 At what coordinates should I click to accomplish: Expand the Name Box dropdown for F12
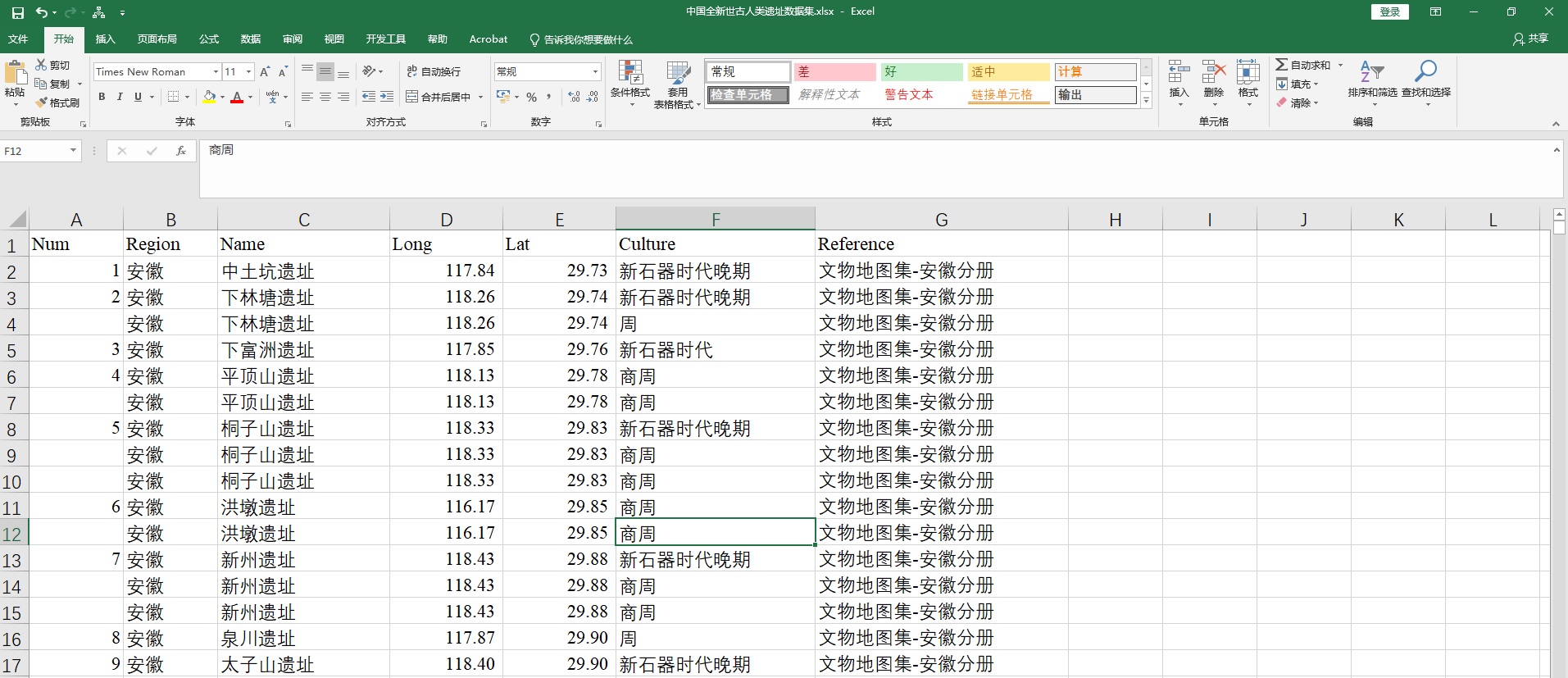coord(73,151)
